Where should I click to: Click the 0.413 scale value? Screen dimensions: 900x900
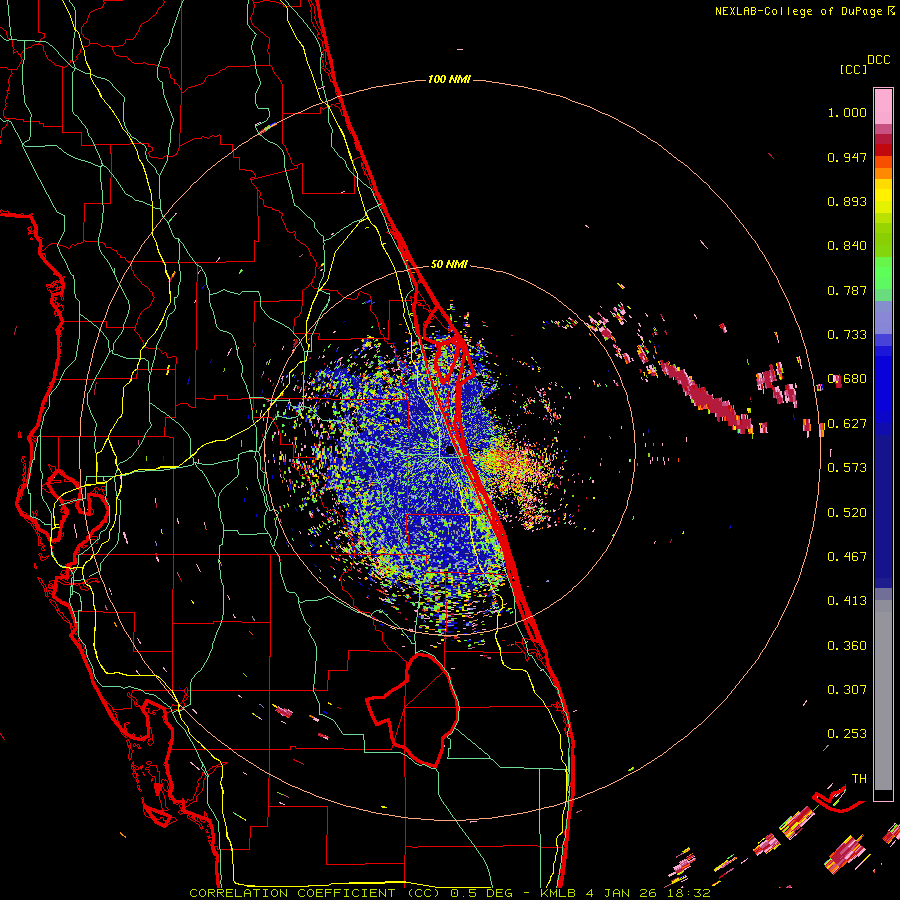tap(847, 601)
